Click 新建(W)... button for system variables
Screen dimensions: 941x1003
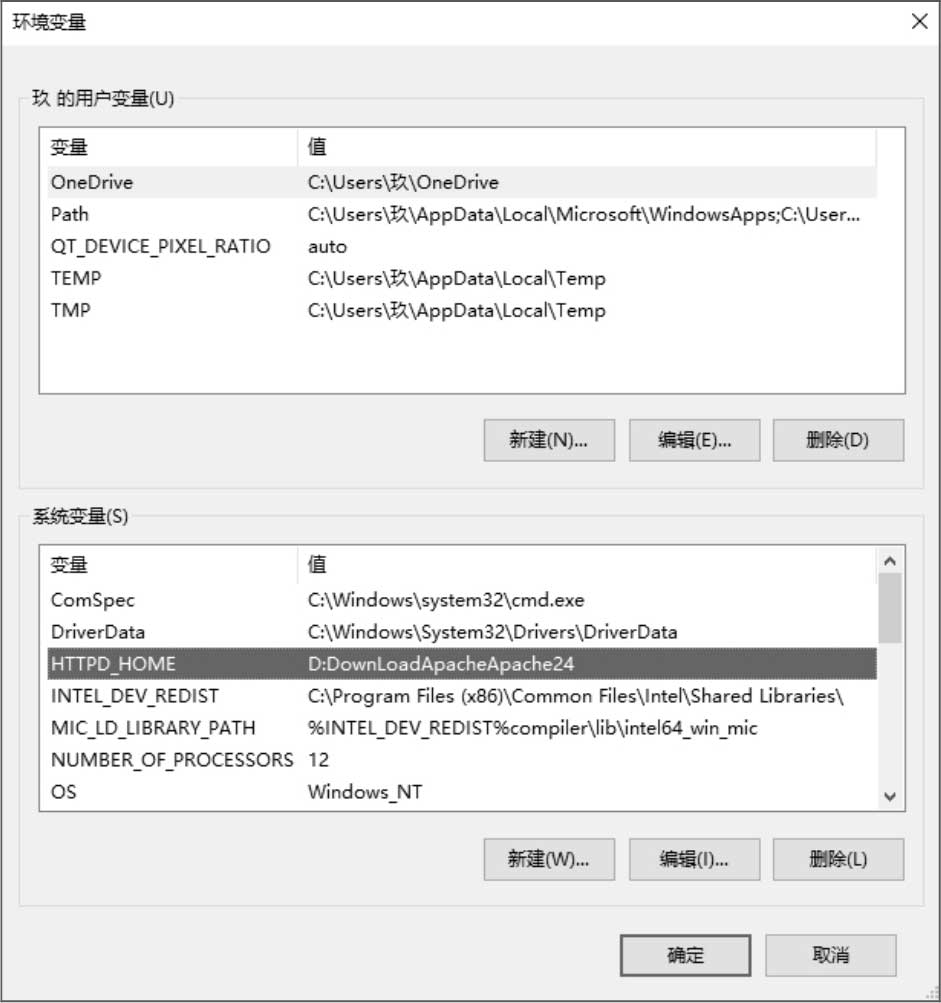tap(549, 859)
